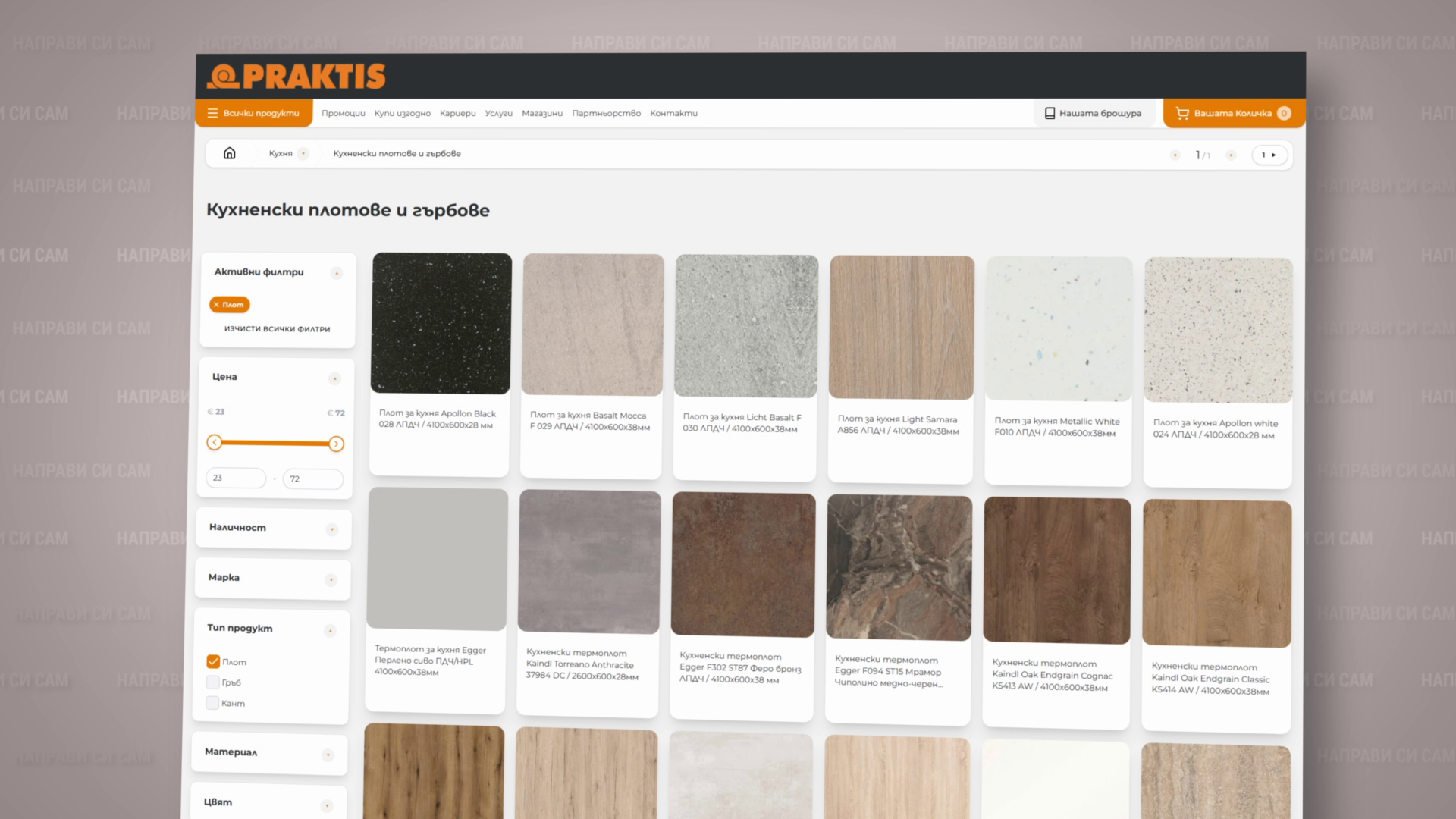Go to previous page arrow in pagination
The height and width of the screenshot is (819, 1456).
pyautogui.click(x=1175, y=155)
